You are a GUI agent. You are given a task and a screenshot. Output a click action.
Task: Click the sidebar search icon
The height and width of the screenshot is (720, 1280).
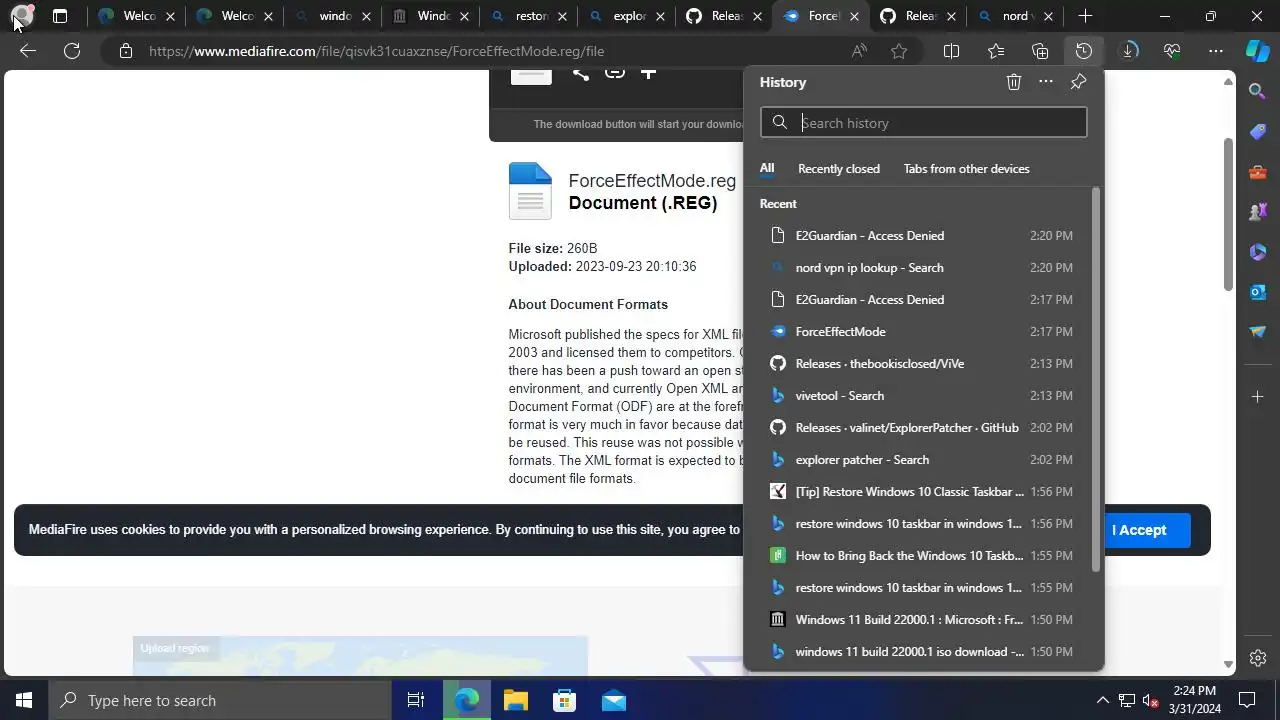click(x=1258, y=92)
